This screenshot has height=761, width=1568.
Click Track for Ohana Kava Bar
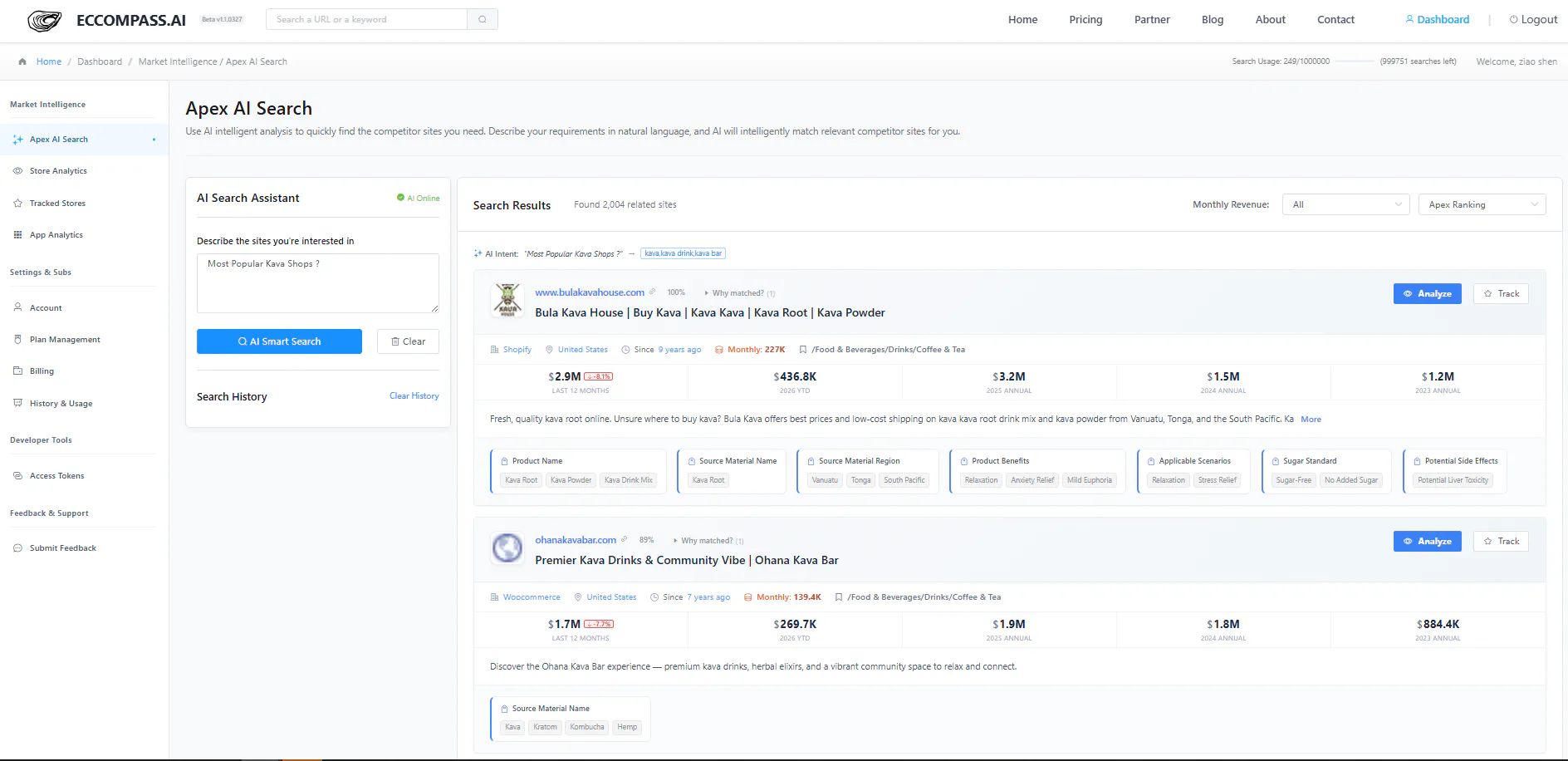(1501, 541)
